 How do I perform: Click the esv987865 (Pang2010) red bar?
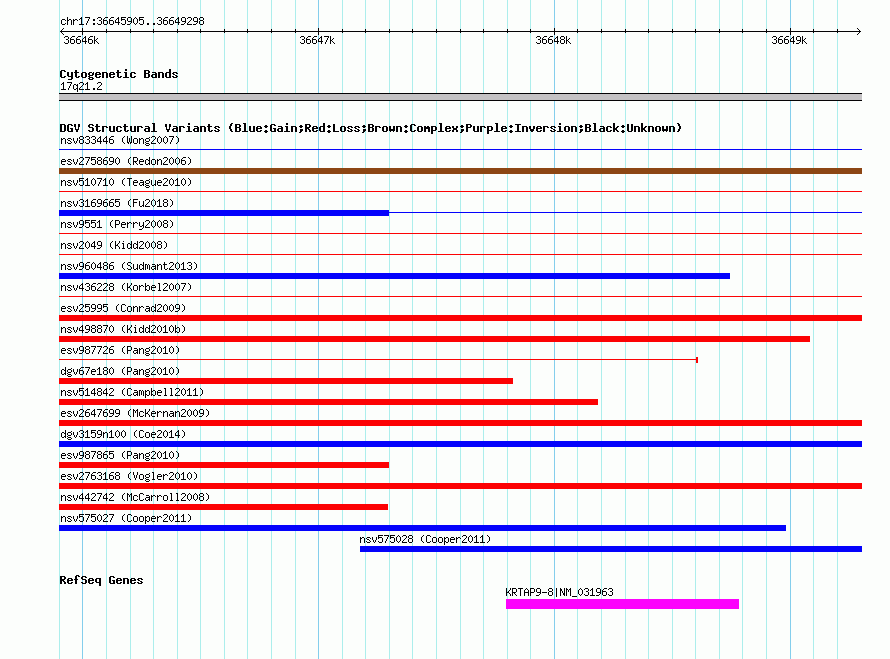pos(224,465)
